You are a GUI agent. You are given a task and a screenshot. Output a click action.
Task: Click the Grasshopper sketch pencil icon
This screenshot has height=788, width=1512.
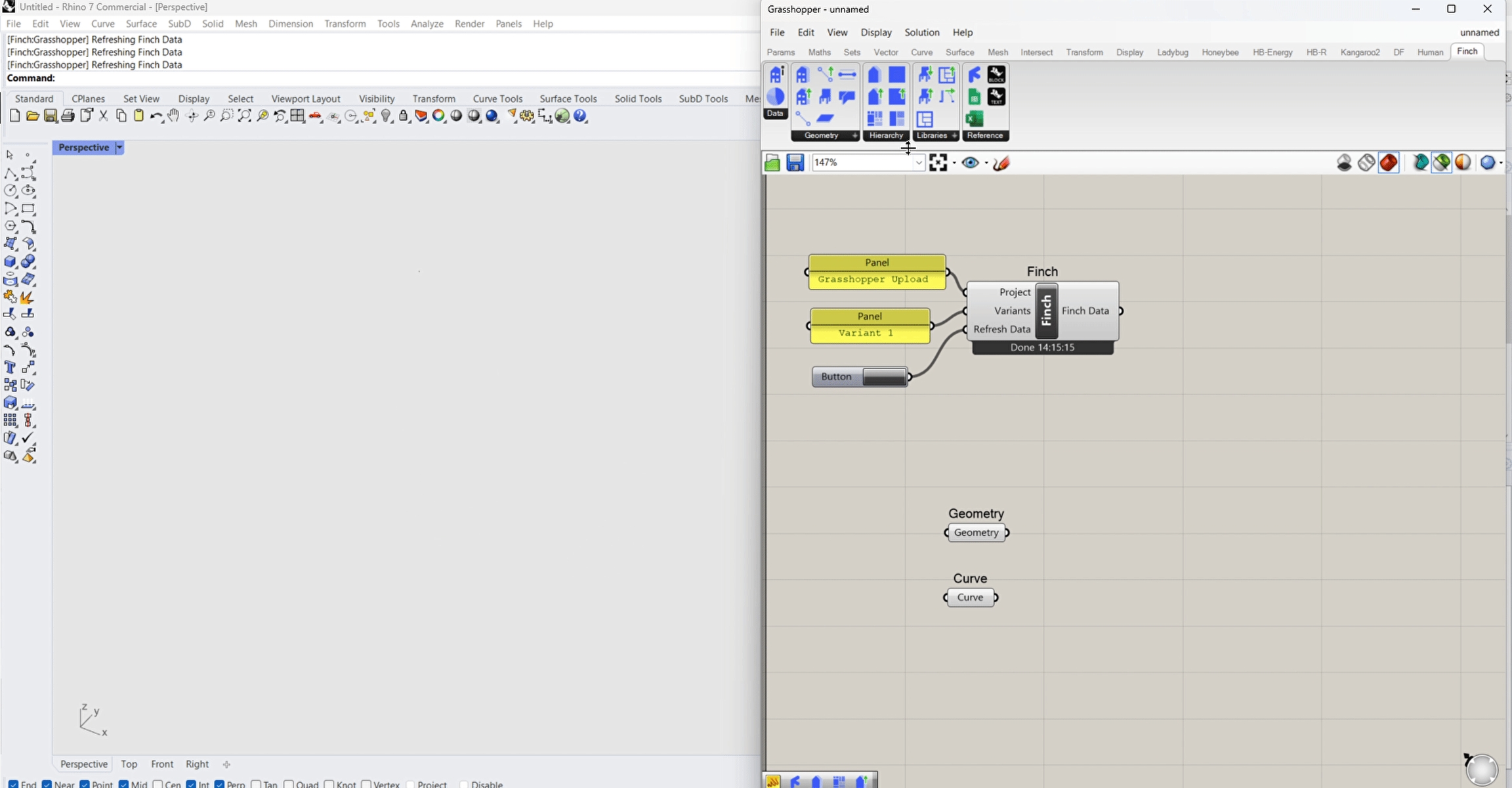click(x=1001, y=163)
